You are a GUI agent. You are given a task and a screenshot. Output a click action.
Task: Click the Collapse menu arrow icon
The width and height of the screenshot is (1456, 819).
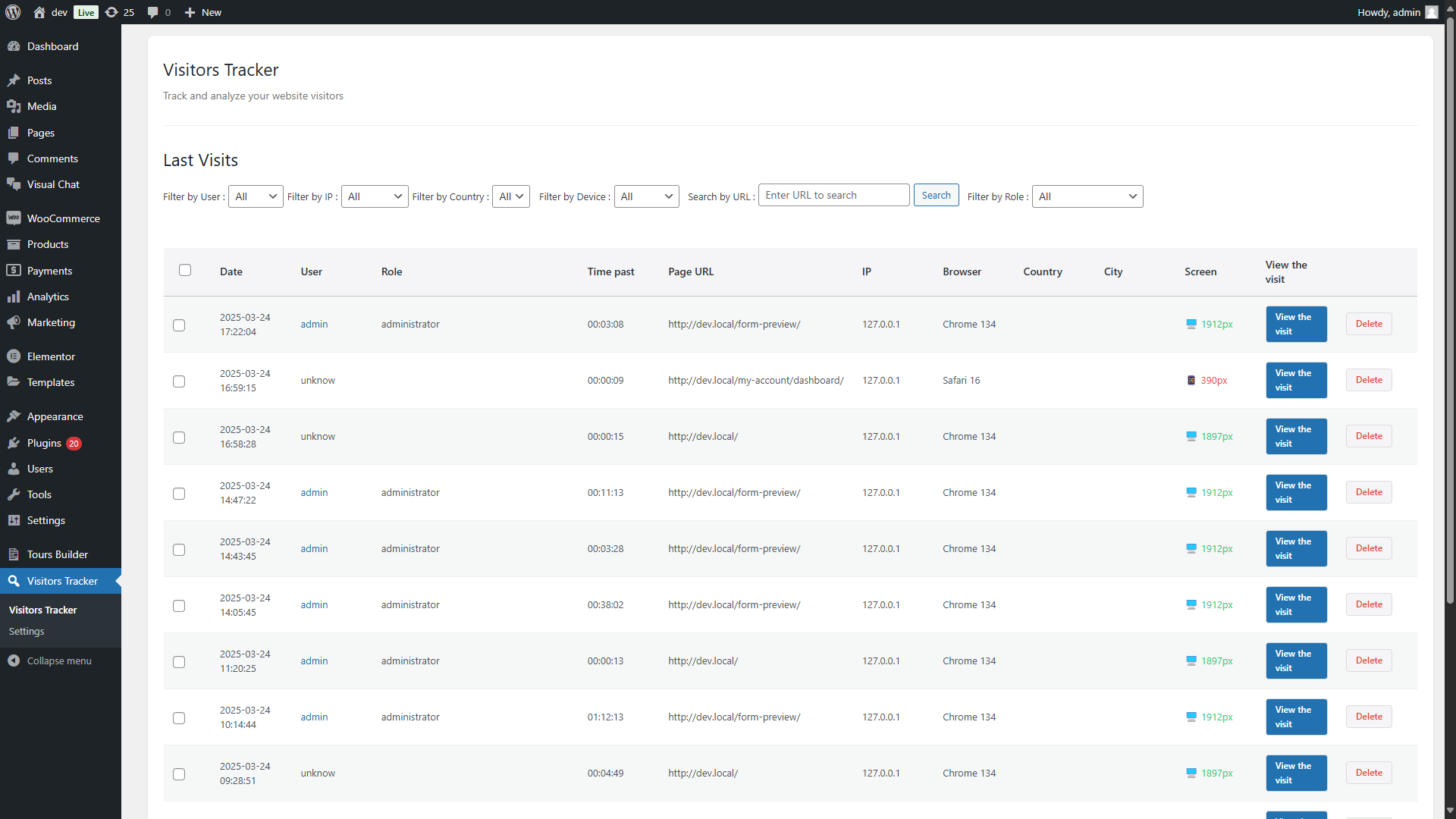pyautogui.click(x=14, y=661)
